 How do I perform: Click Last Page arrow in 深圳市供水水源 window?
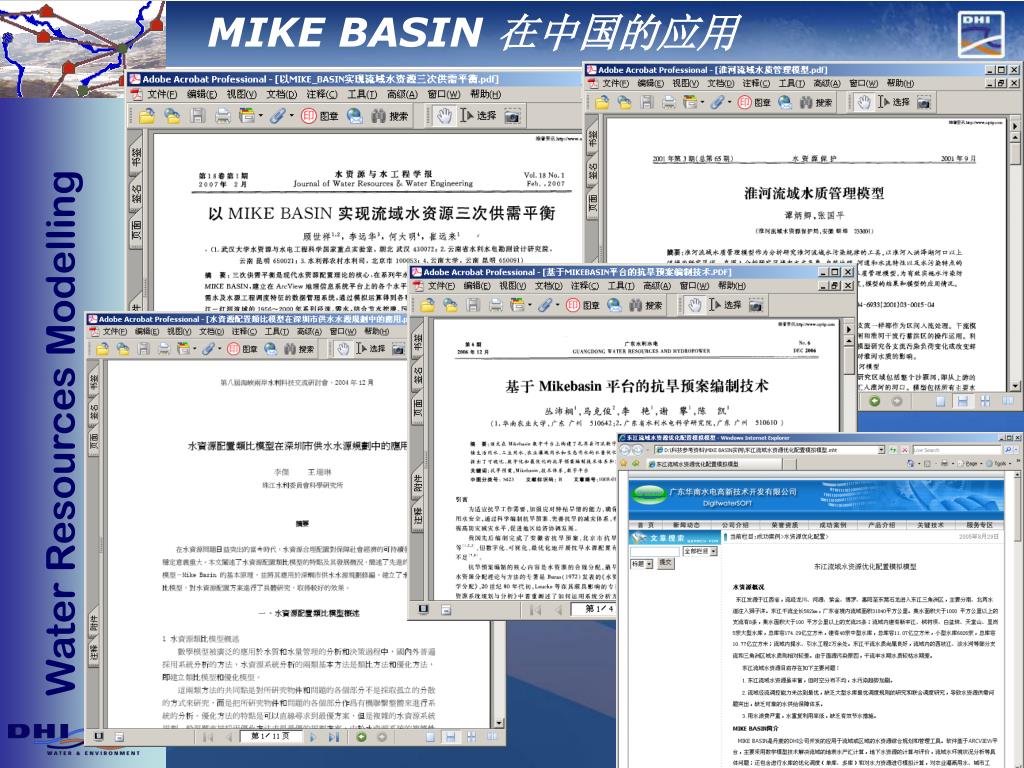click(334, 737)
